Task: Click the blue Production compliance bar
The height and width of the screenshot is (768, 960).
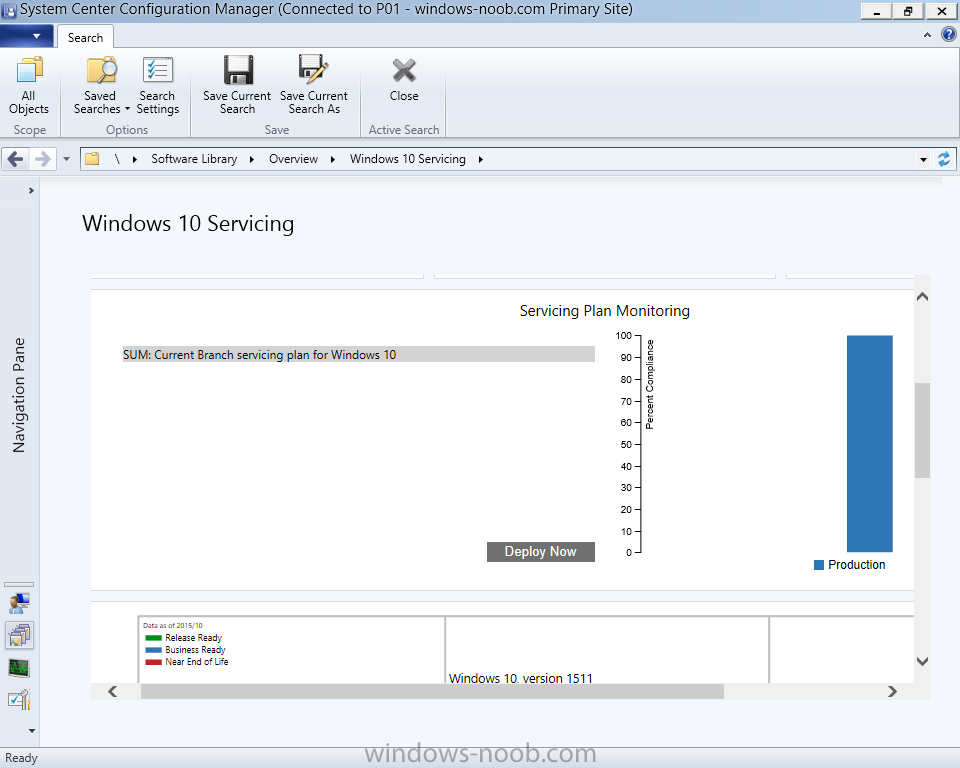Action: pyautogui.click(x=869, y=443)
